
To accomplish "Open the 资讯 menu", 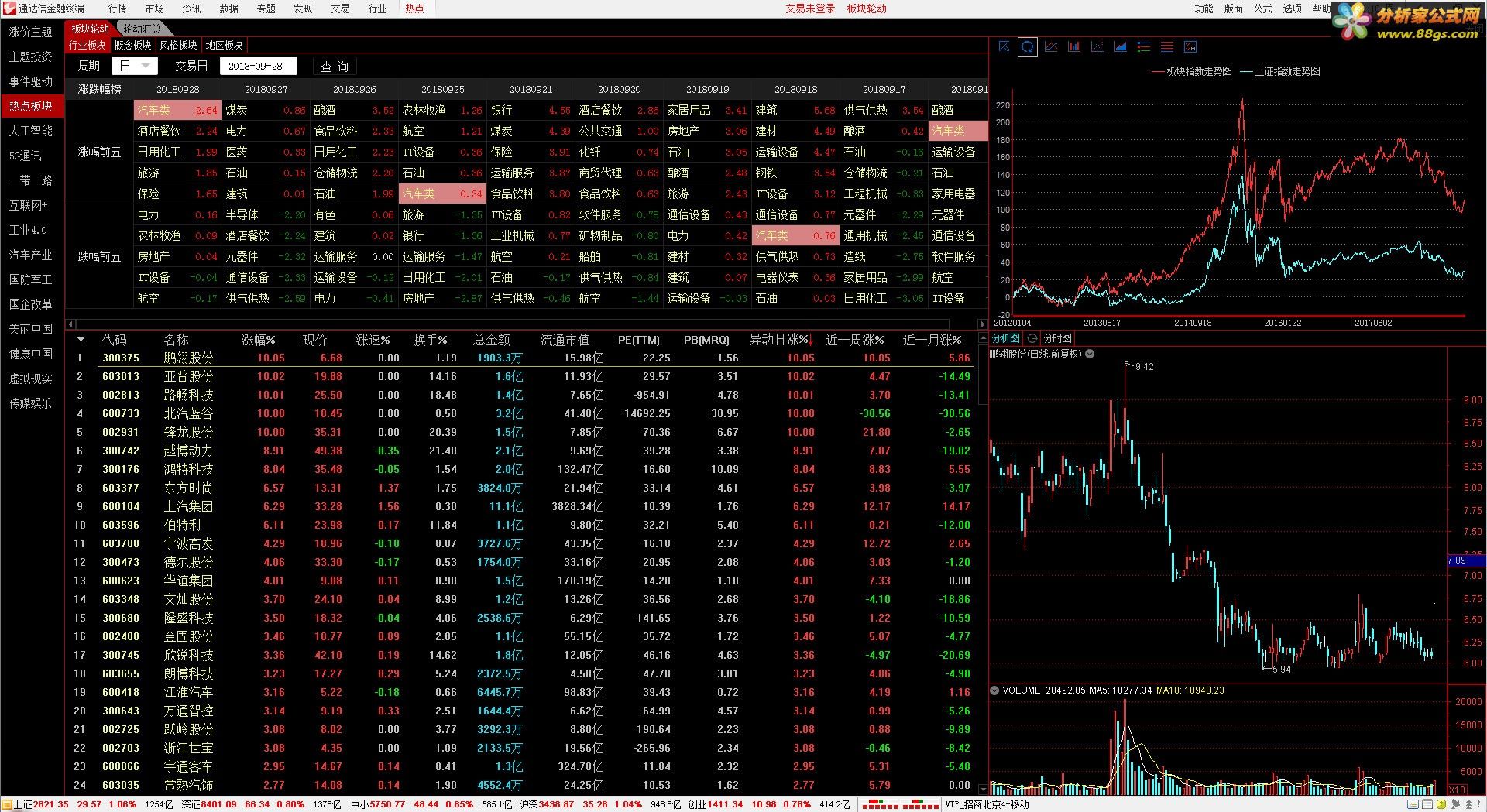I will pyautogui.click(x=191, y=9).
